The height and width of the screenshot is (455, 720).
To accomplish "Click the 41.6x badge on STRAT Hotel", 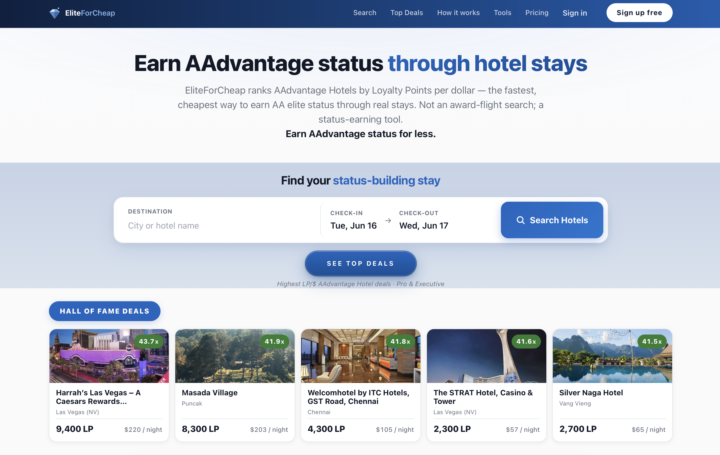I will pos(526,342).
